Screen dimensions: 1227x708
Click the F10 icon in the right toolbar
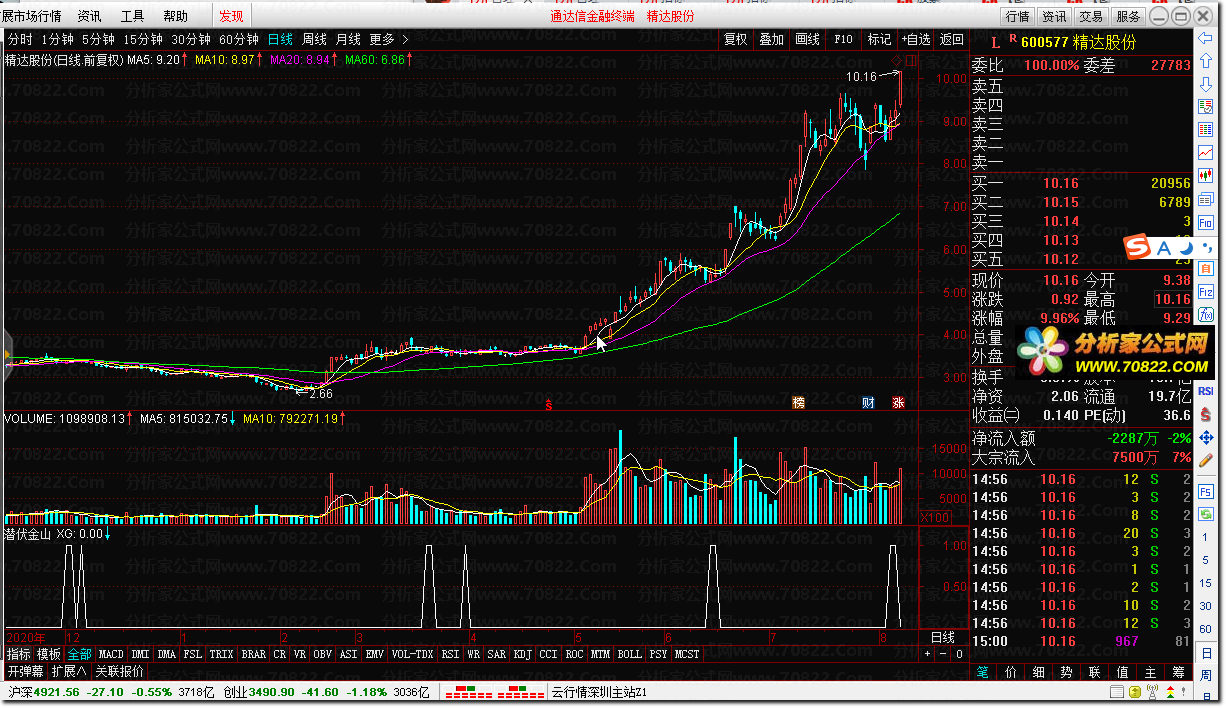point(1206,222)
